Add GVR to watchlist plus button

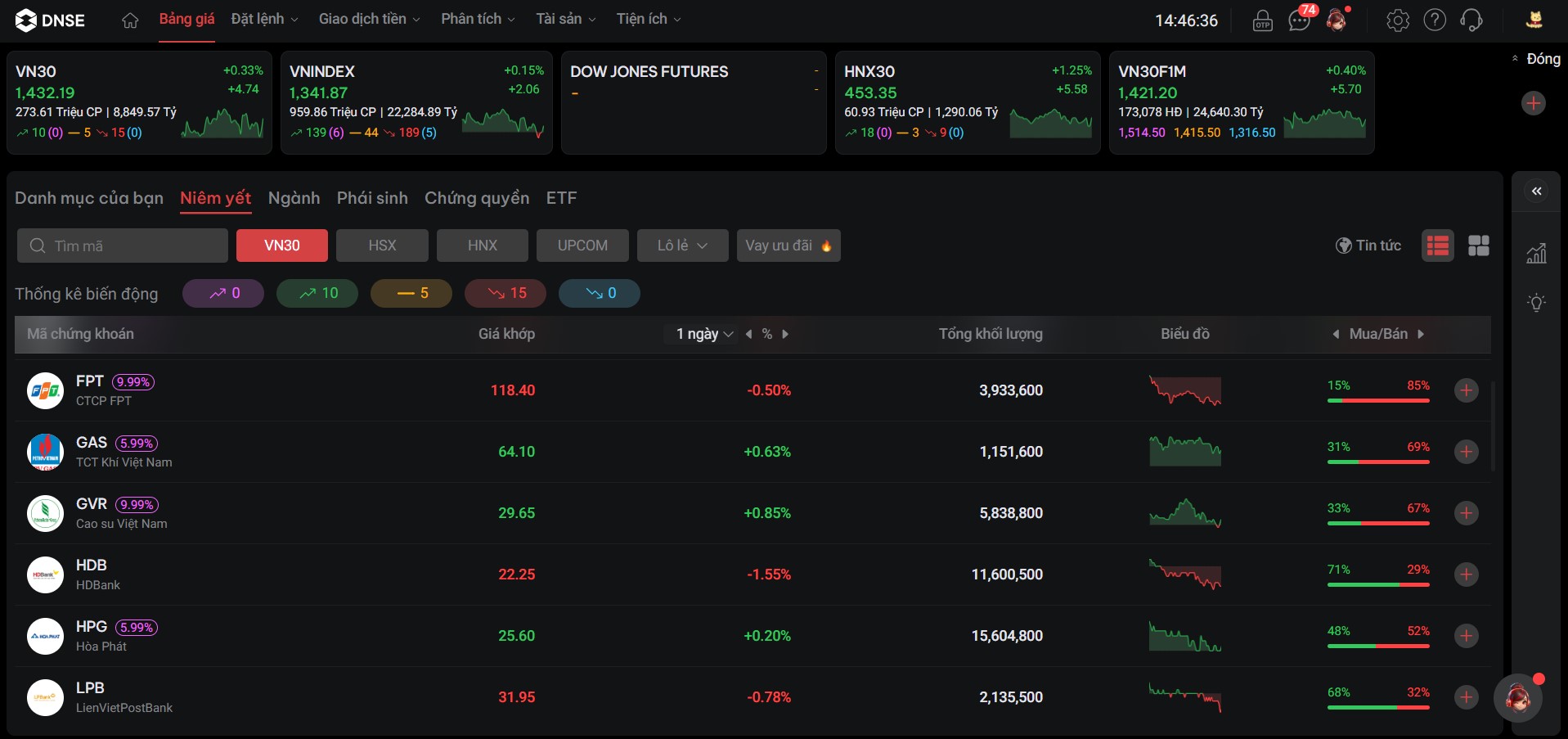coord(1467,513)
